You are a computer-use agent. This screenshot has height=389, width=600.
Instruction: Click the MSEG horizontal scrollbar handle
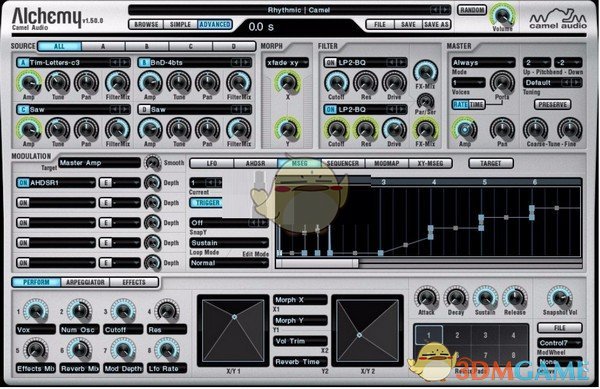click(317, 263)
